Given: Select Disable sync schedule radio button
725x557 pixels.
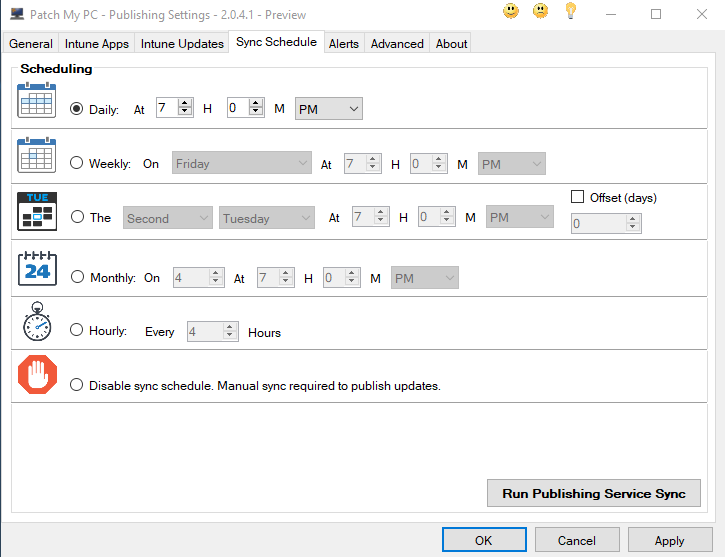Looking at the screenshot, I should pos(76,385).
